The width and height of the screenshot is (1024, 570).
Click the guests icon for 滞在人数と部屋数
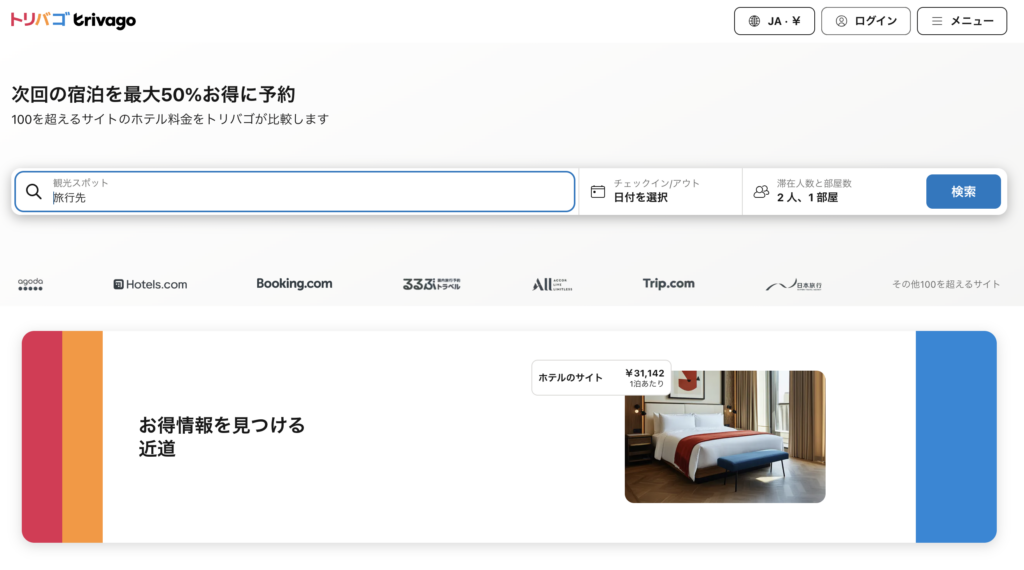pyautogui.click(x=761, y=191)
